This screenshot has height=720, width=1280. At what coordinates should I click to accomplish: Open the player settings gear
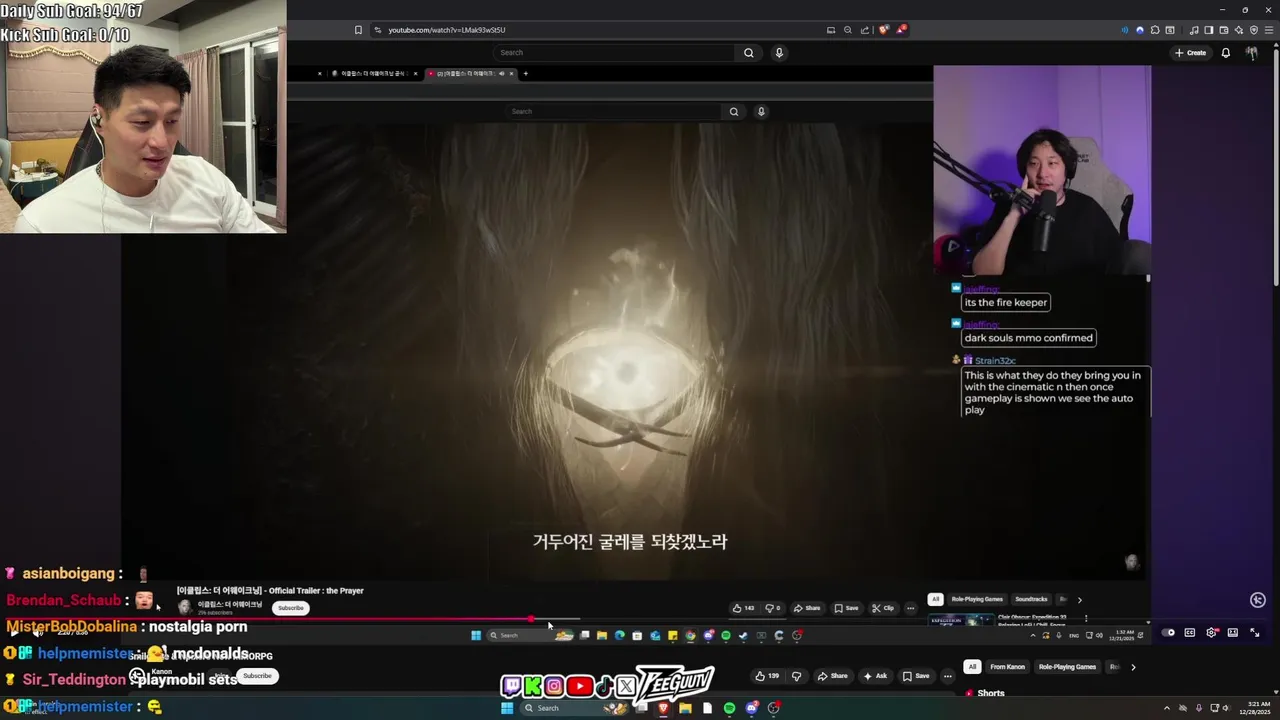coord(1211,632)
